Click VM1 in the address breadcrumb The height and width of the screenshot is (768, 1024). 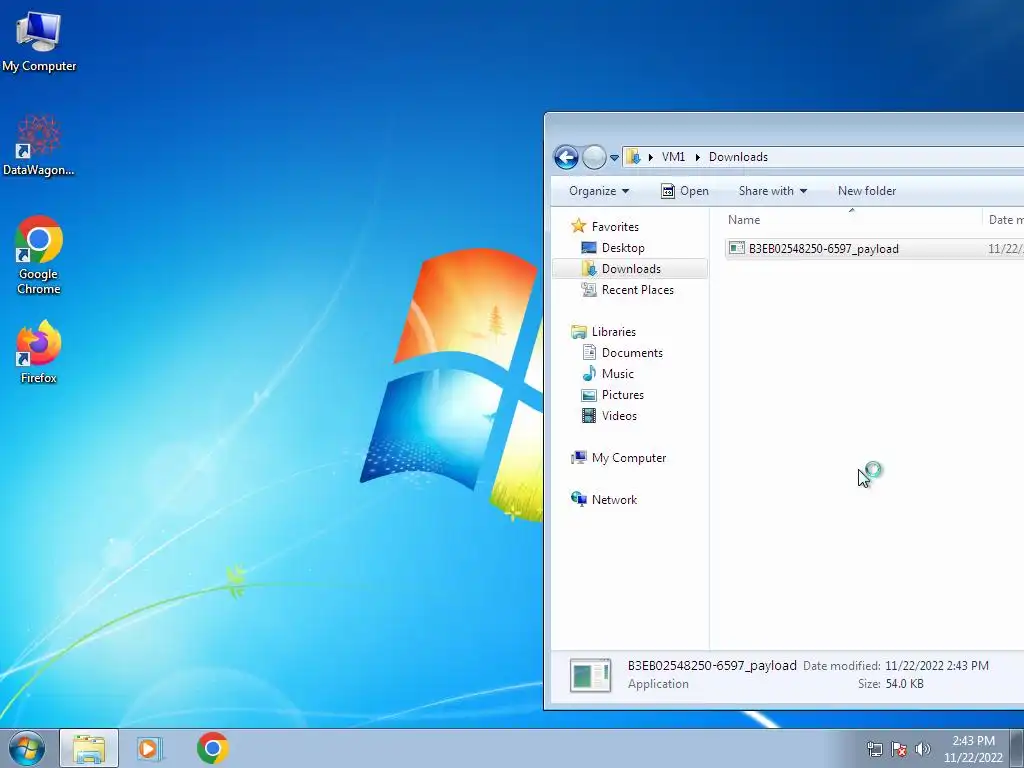(673, 157)
